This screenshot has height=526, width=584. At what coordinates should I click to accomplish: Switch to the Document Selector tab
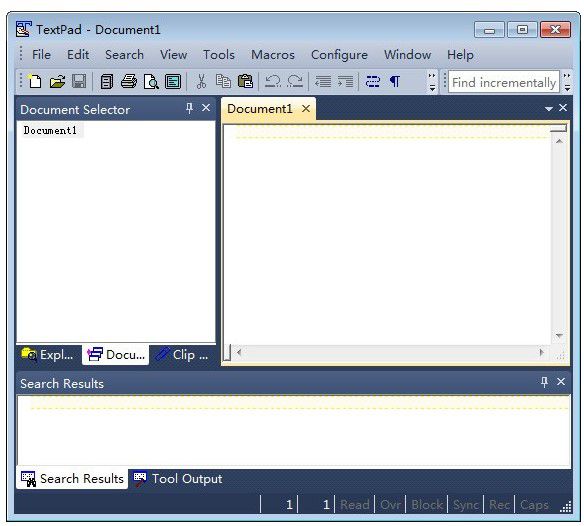click(x=115, y=355)
